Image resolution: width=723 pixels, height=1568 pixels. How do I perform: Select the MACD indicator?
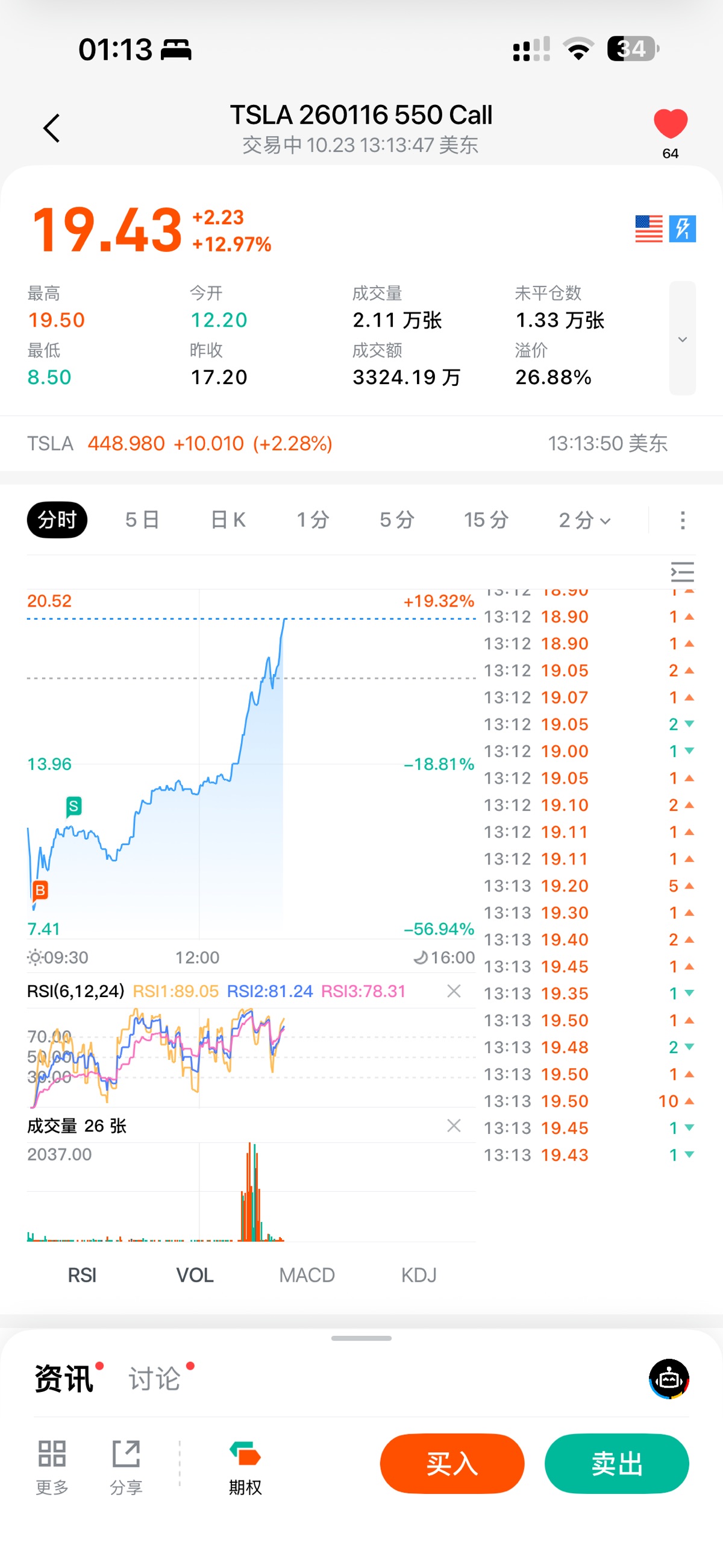tap(307, 1274)
